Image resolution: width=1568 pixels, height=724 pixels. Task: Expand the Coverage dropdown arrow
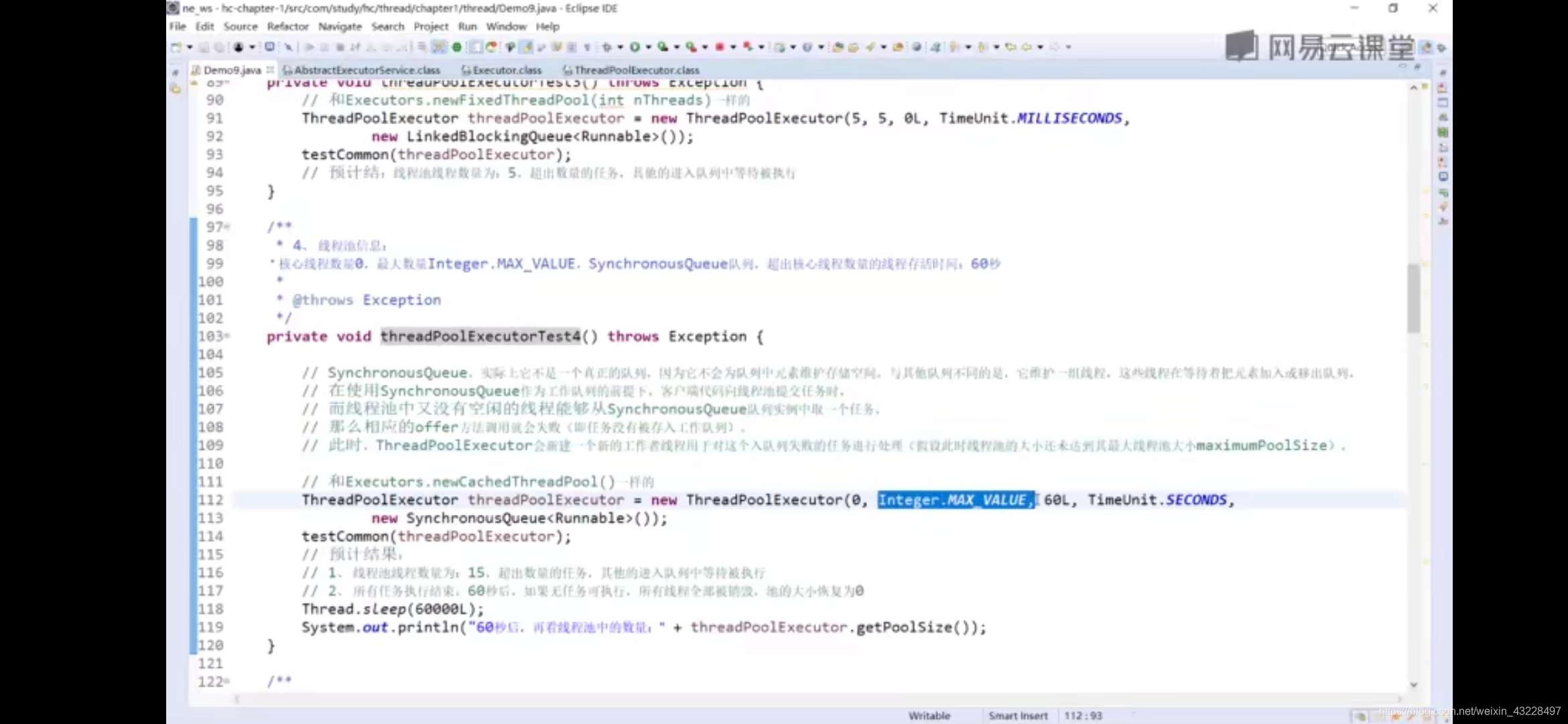coord(677,47)
